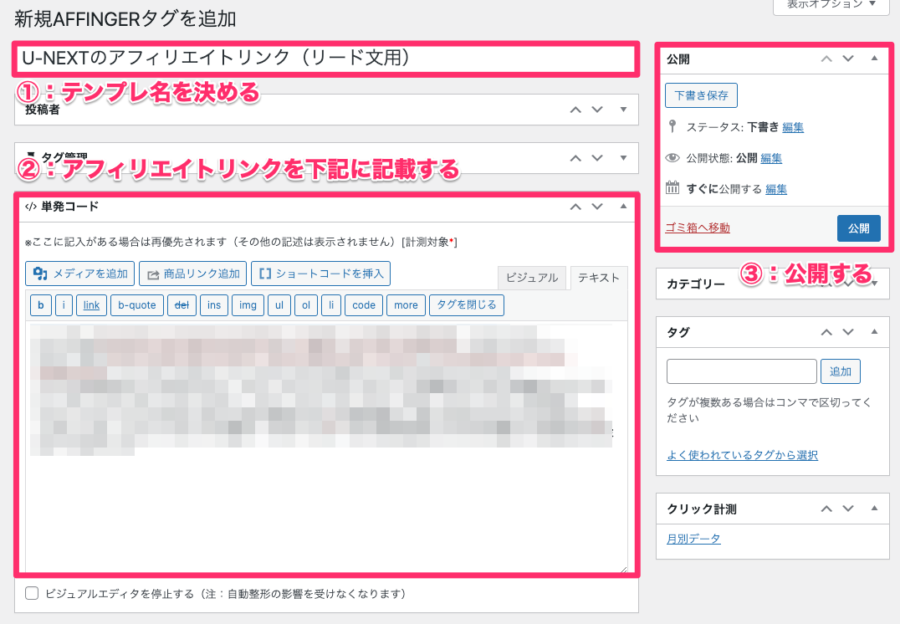The image size is (900, 624).
Task: Click タグを閉じる button
Action: click(x=467, y=305)
